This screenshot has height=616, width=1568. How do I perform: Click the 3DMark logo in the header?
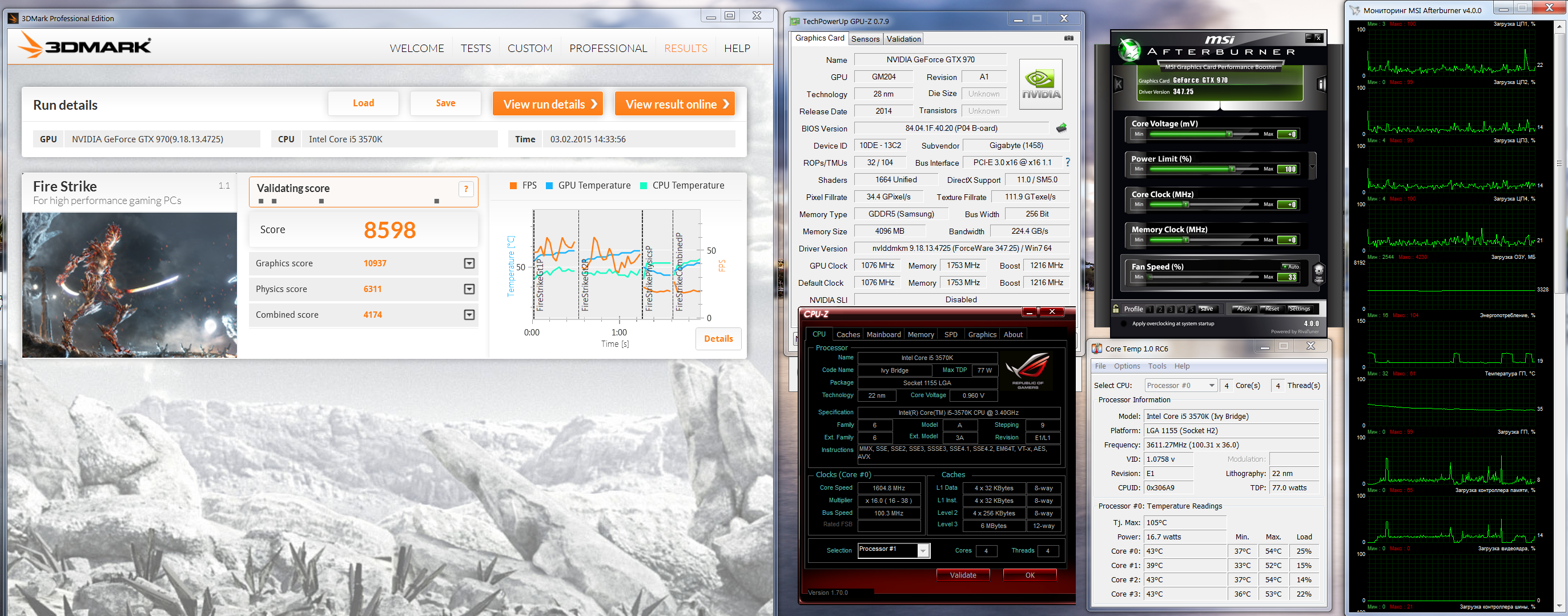(x=85, y=45)
